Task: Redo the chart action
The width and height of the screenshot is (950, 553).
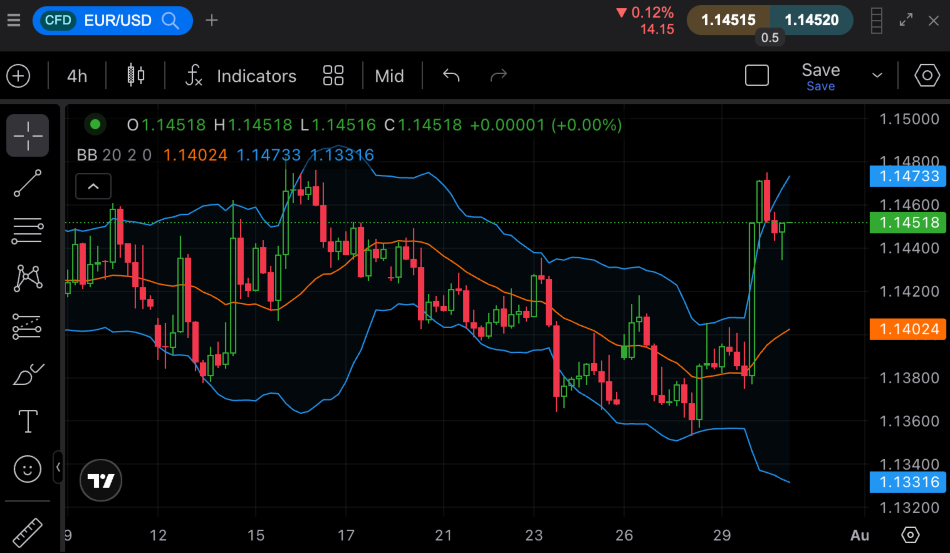Action: point(498,76)
